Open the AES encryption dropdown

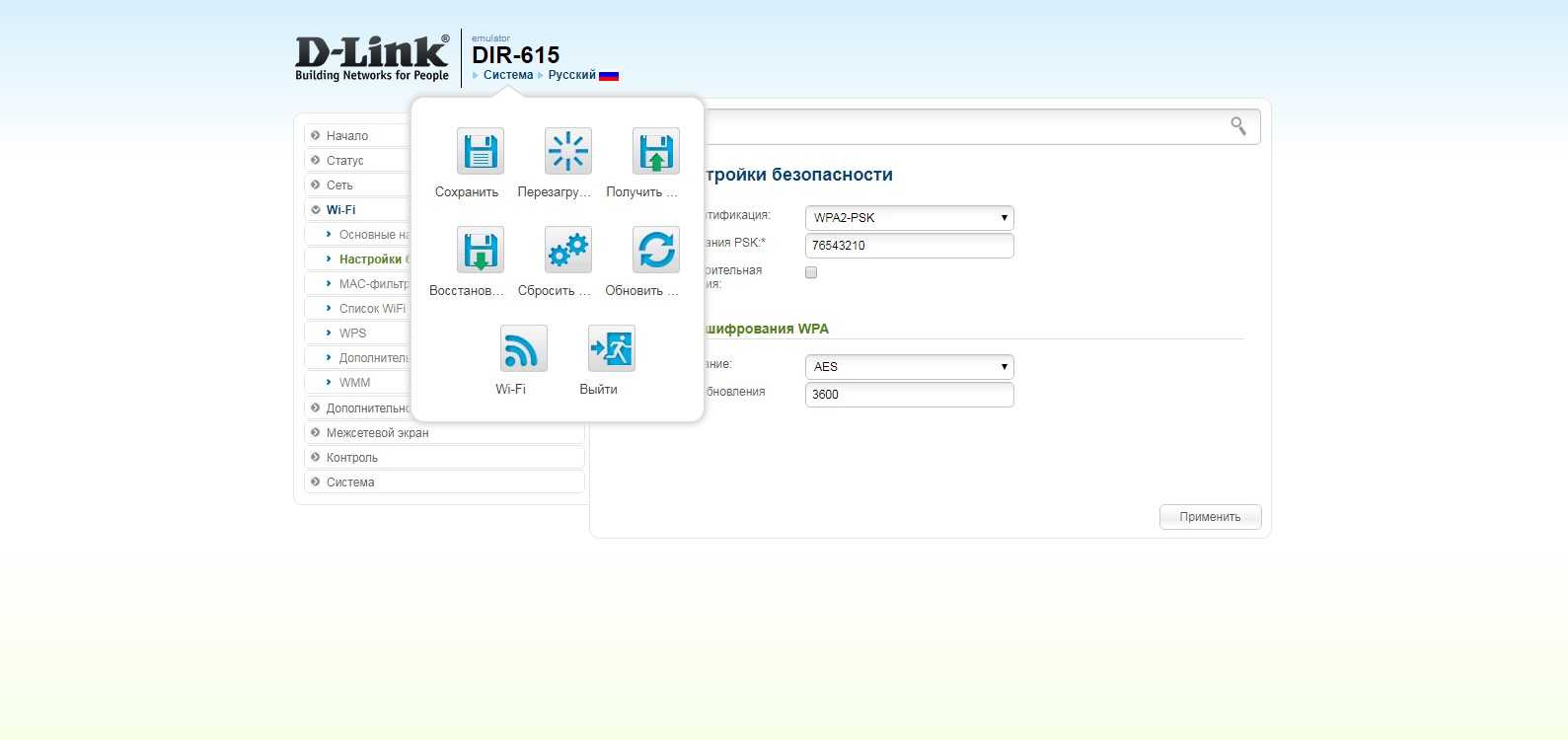[x=909, y=367]
